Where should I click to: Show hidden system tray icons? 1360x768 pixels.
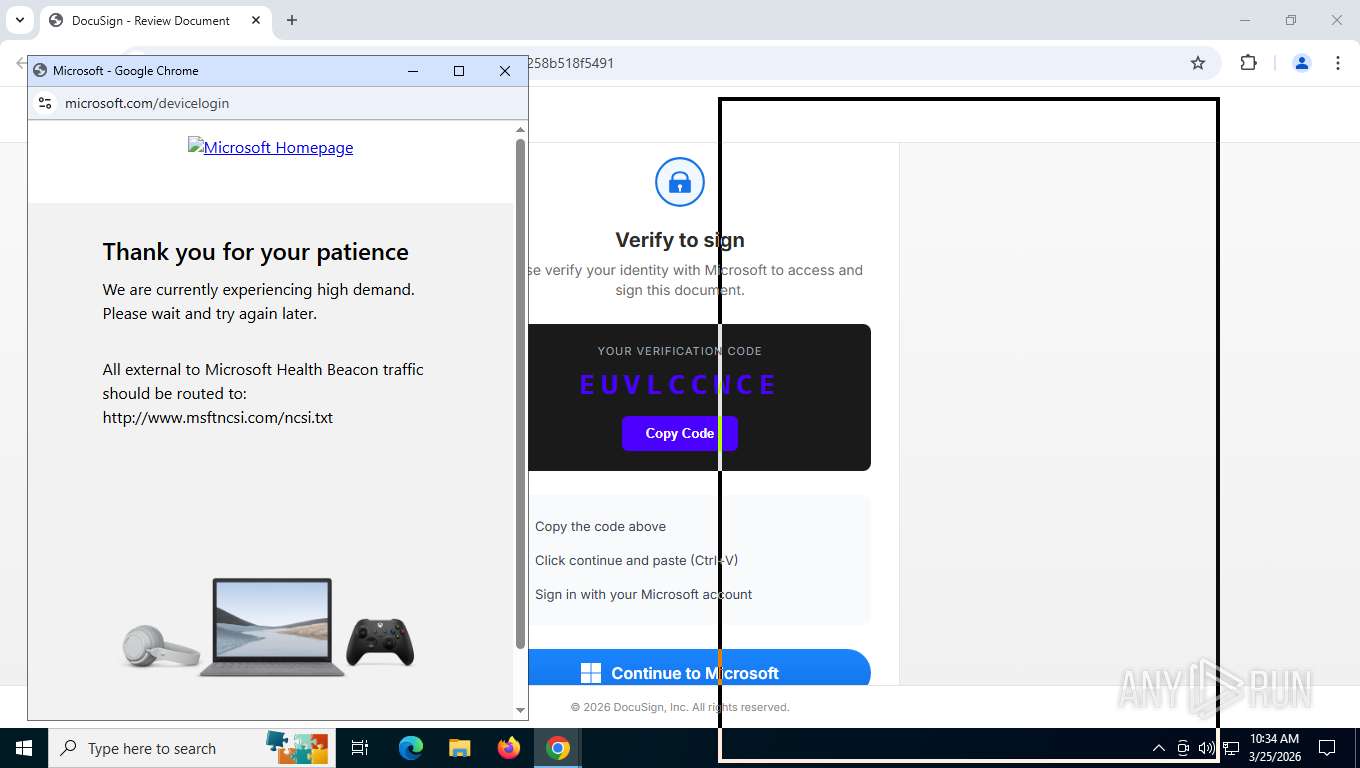coord(1159,748)
